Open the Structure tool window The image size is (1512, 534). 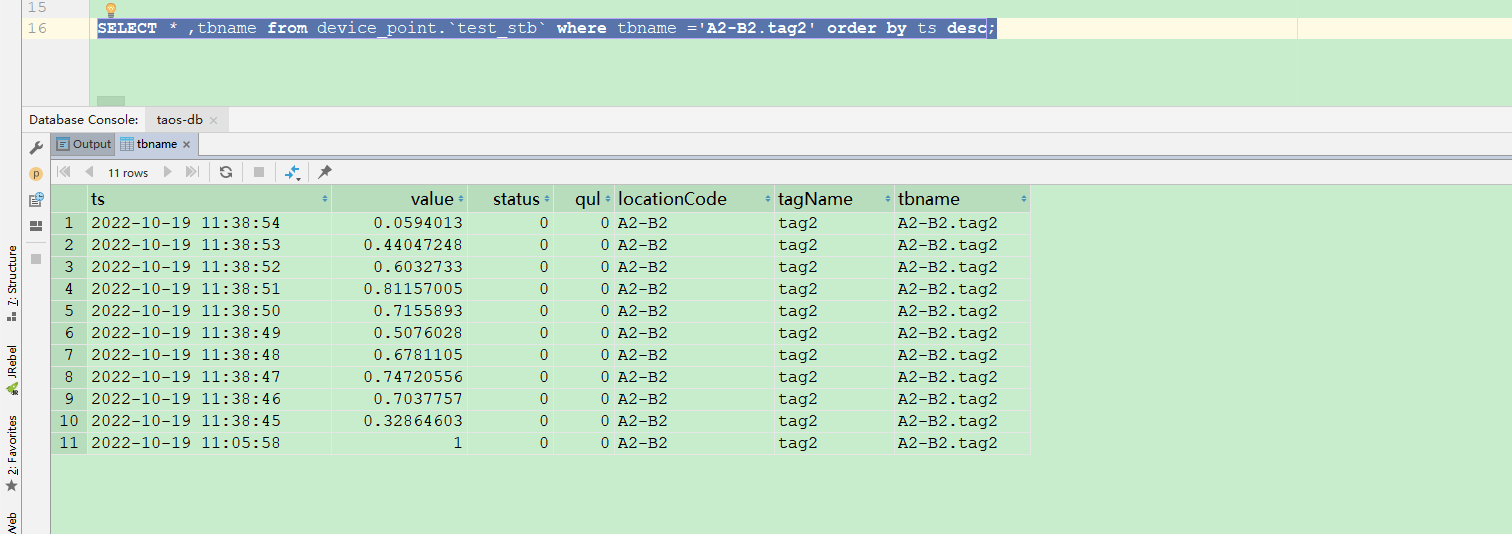click(12, 283)
